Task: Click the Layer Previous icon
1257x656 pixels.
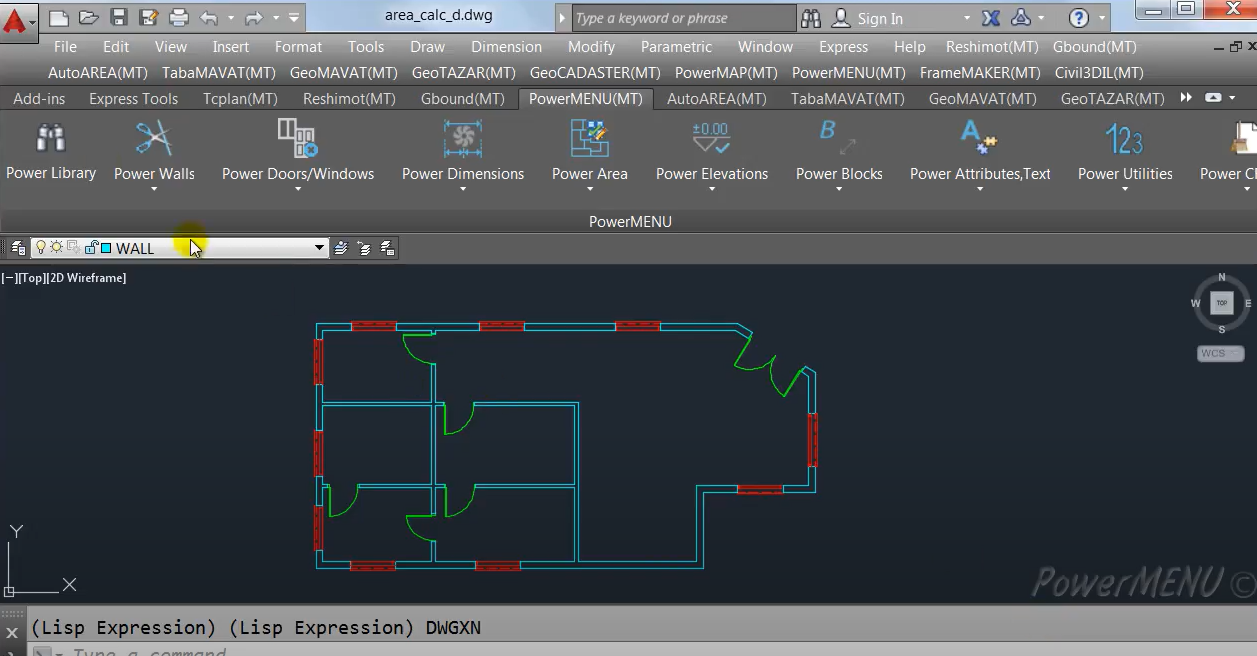Action: click(364, 248)
